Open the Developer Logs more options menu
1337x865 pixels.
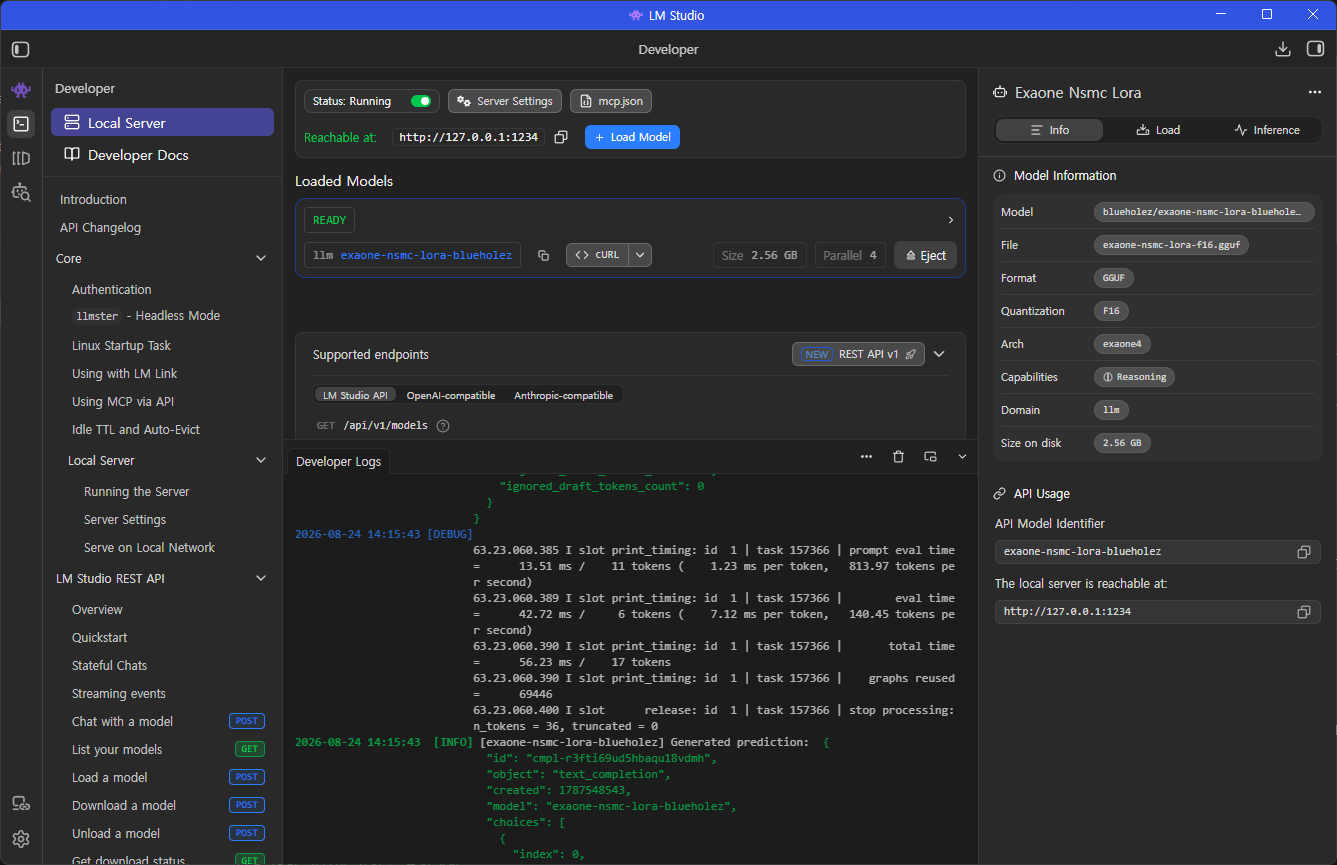click(x=866, y=456)
